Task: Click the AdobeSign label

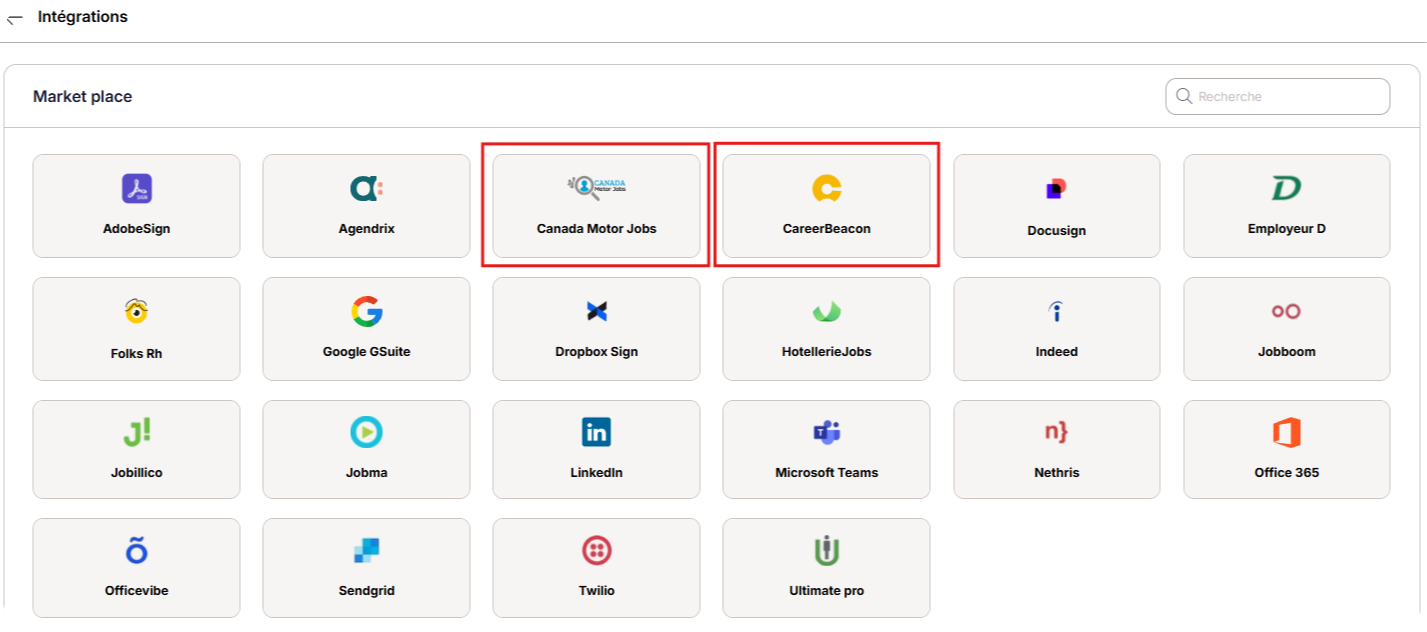Action: pos(137,229)
